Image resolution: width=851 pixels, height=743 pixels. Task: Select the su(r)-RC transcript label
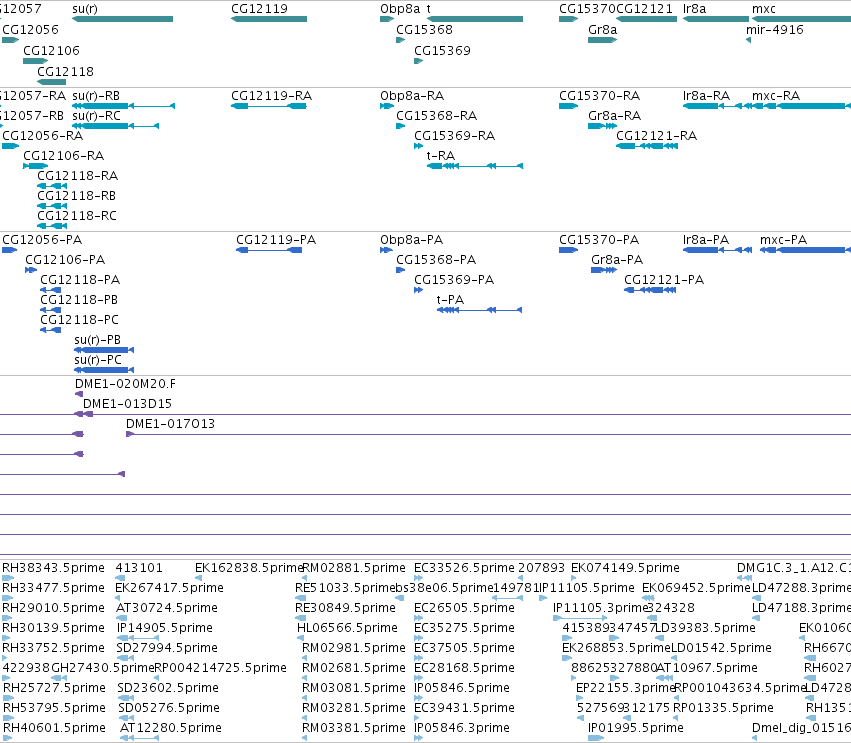[x=96, y=116]
